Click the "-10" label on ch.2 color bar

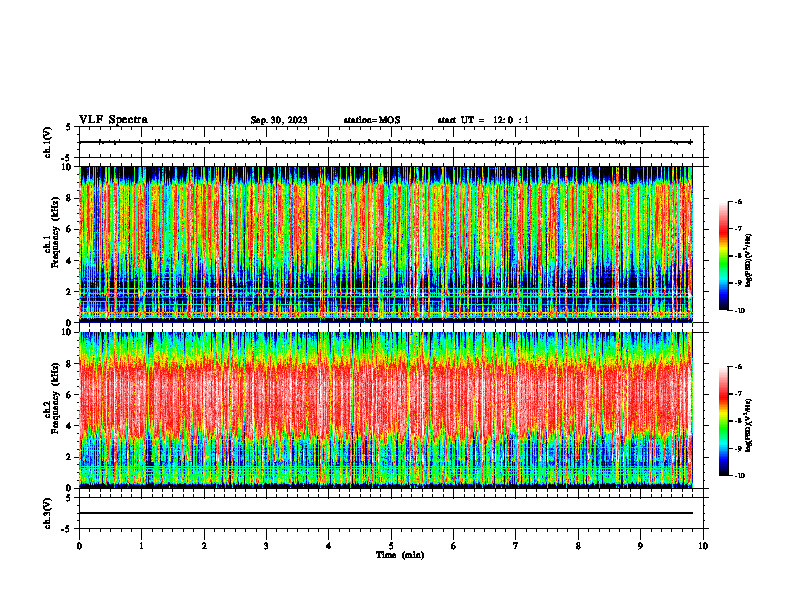[x=739, y=476]
